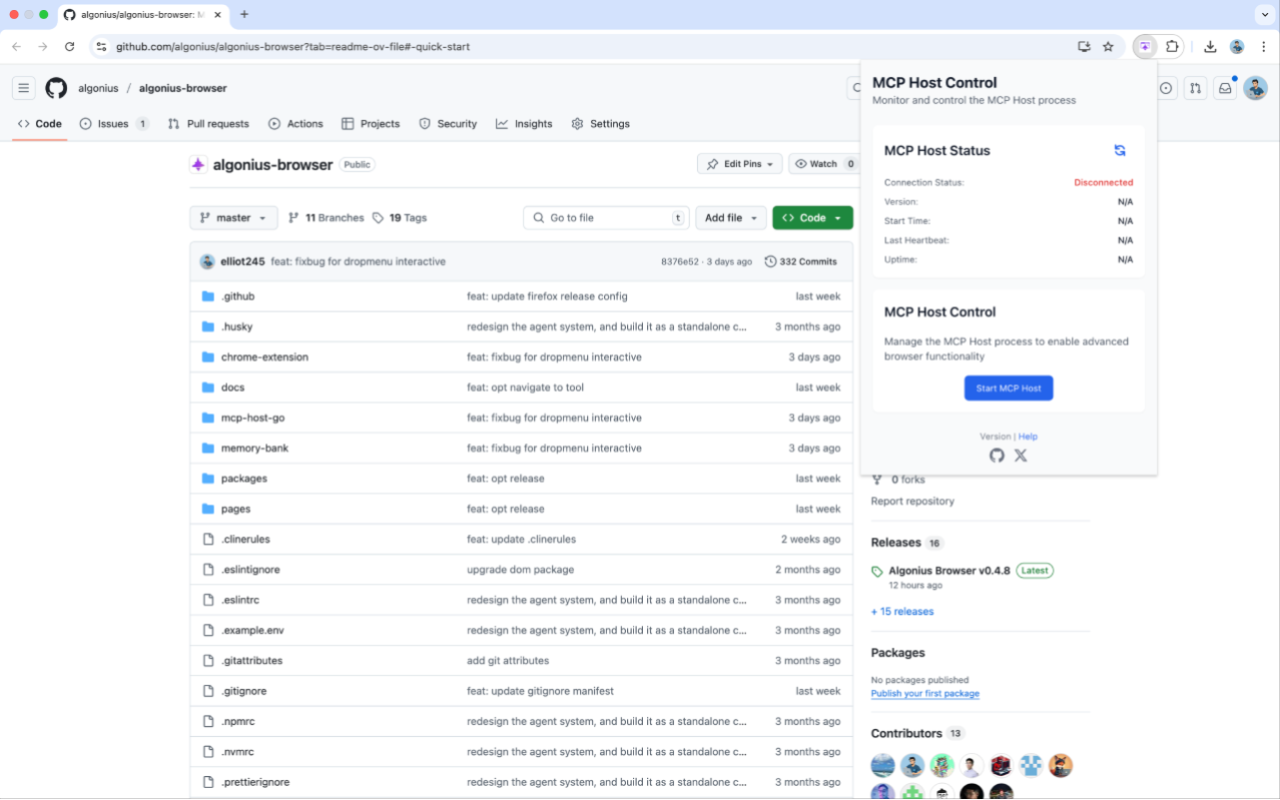Open the packages folder
The width and height of the screenshot is (1280, 800).
point(244,479)
